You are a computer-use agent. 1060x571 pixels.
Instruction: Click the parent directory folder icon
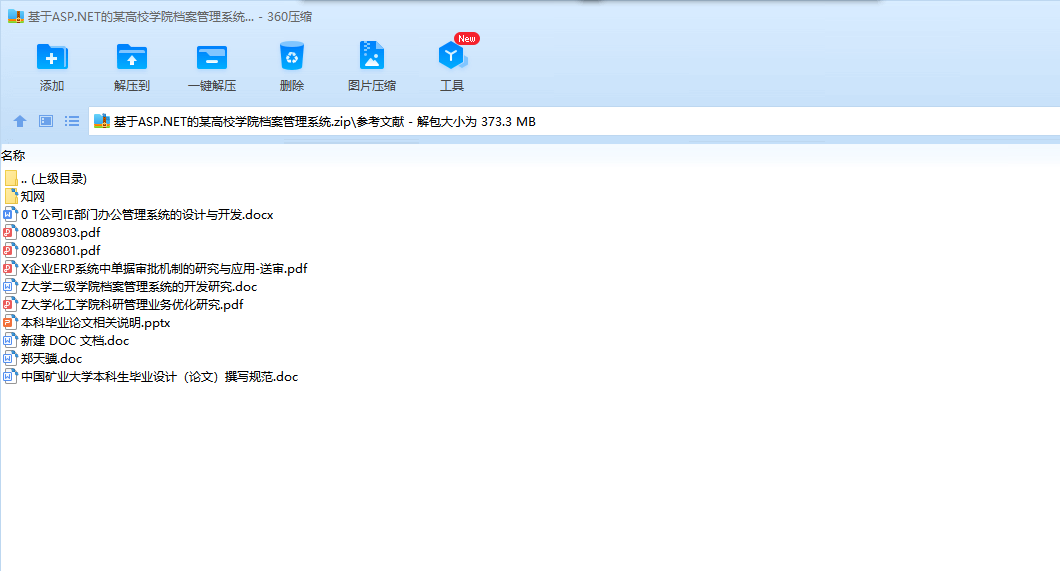tap(11, 178)
